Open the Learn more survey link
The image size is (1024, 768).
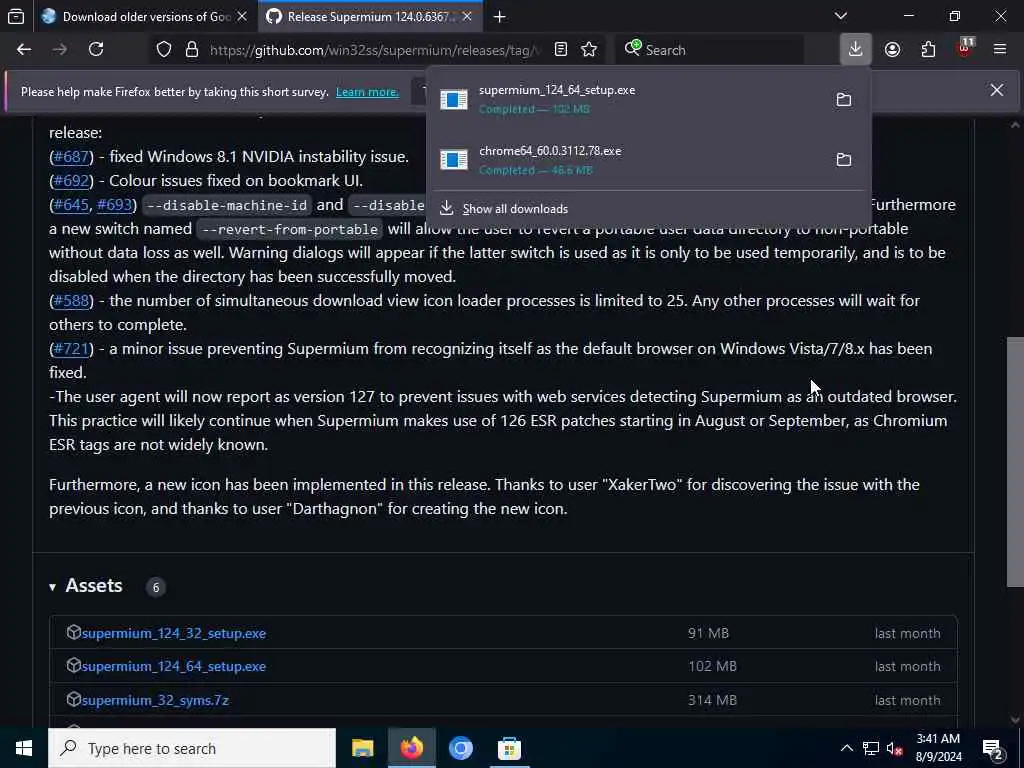(367, 92)
